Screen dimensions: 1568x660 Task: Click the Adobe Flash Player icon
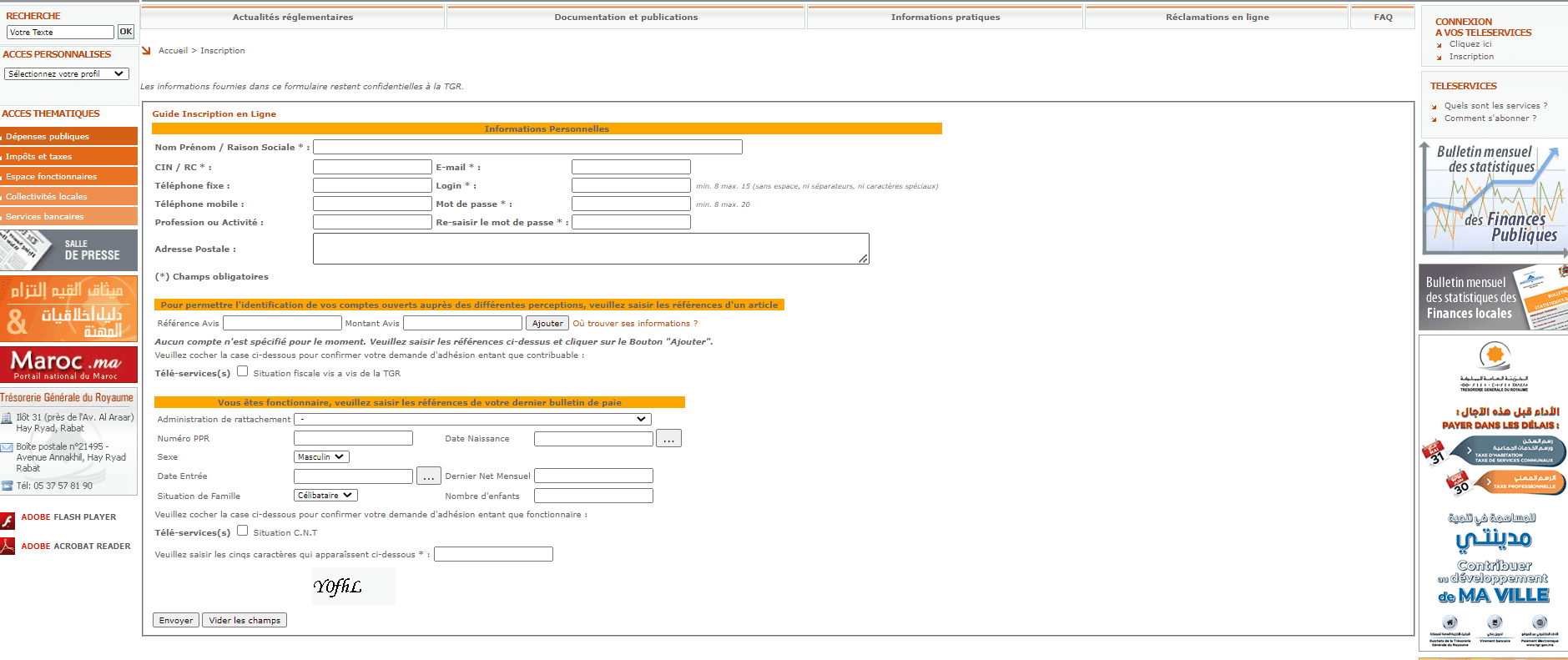click(8, 521)
